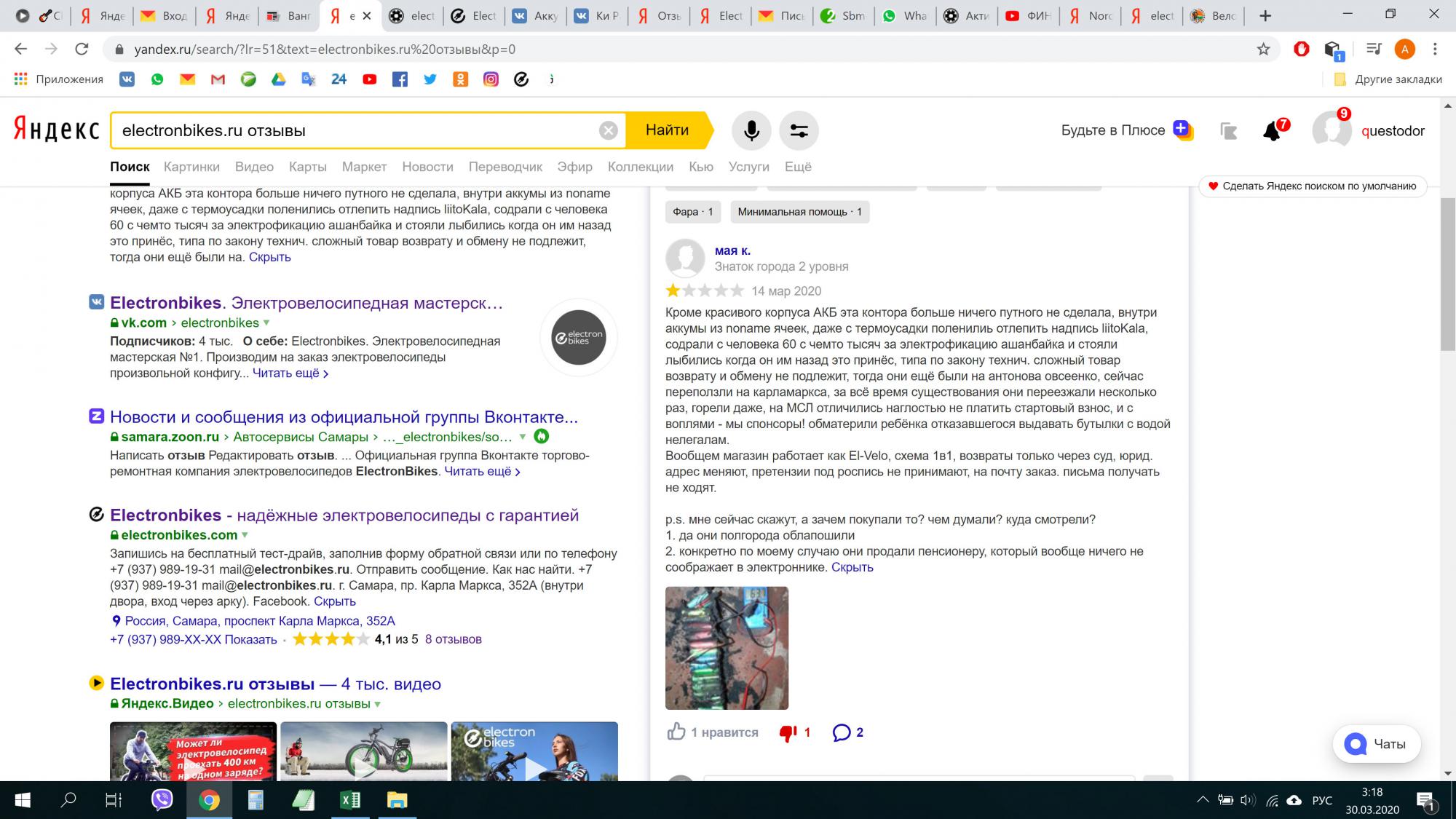Image resolution: width=1456 pixels, height=819 pixels.
Task: Open 'Другие закладки' bookmarks folder
Action: pyautogui.click(x=1389, y=79)
